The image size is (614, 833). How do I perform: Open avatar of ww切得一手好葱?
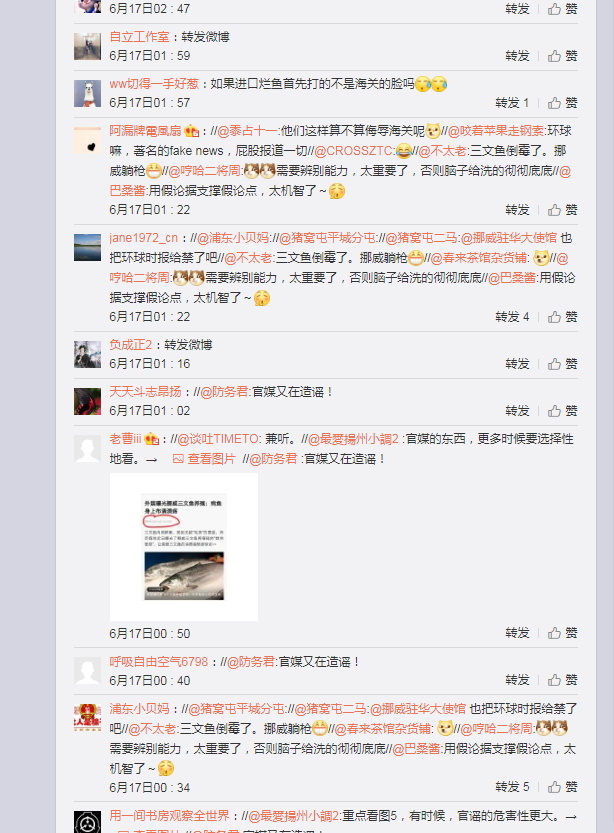coord(87,94)
